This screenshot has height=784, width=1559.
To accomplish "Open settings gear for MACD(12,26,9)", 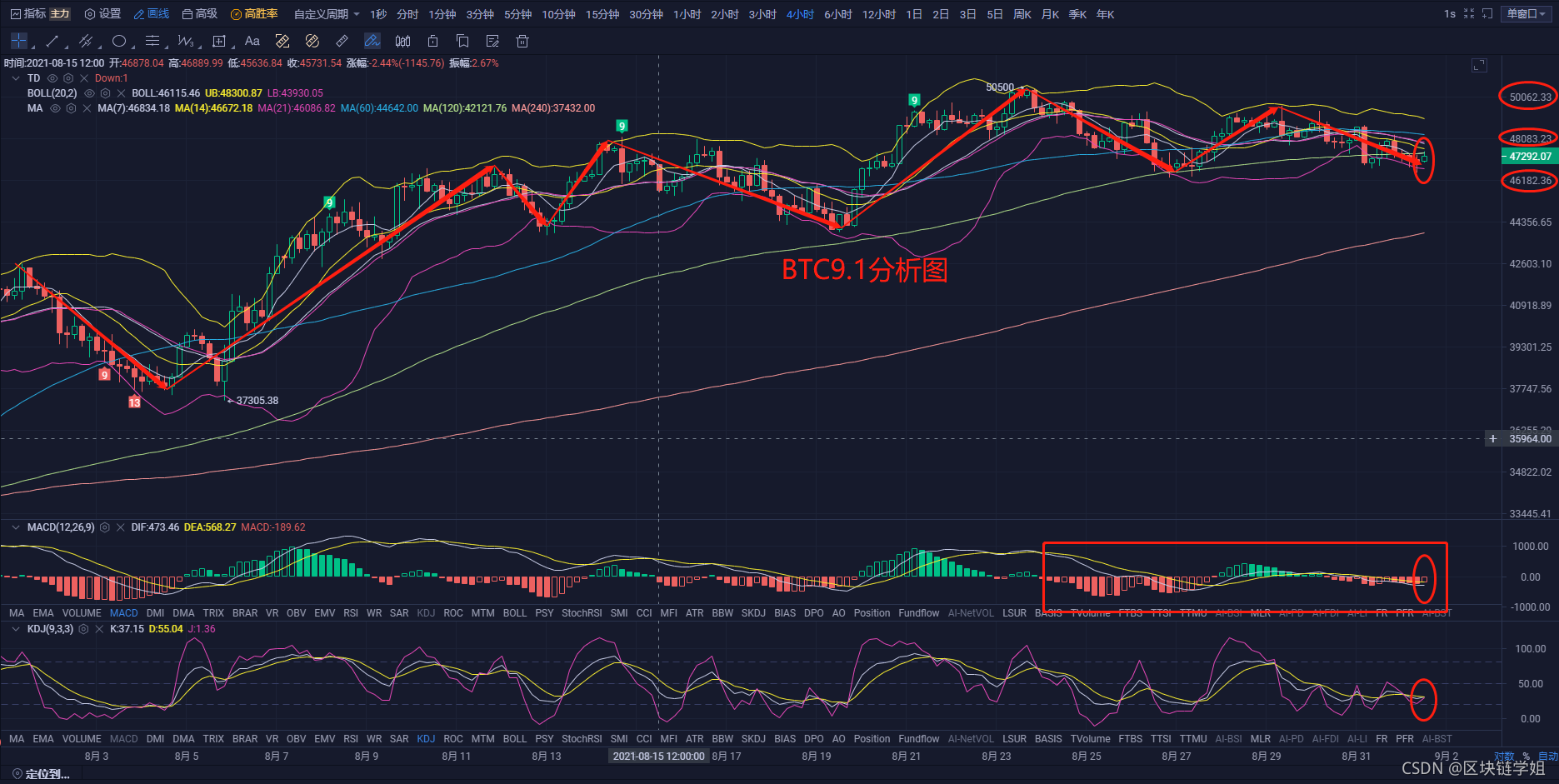I will (105, 527).
